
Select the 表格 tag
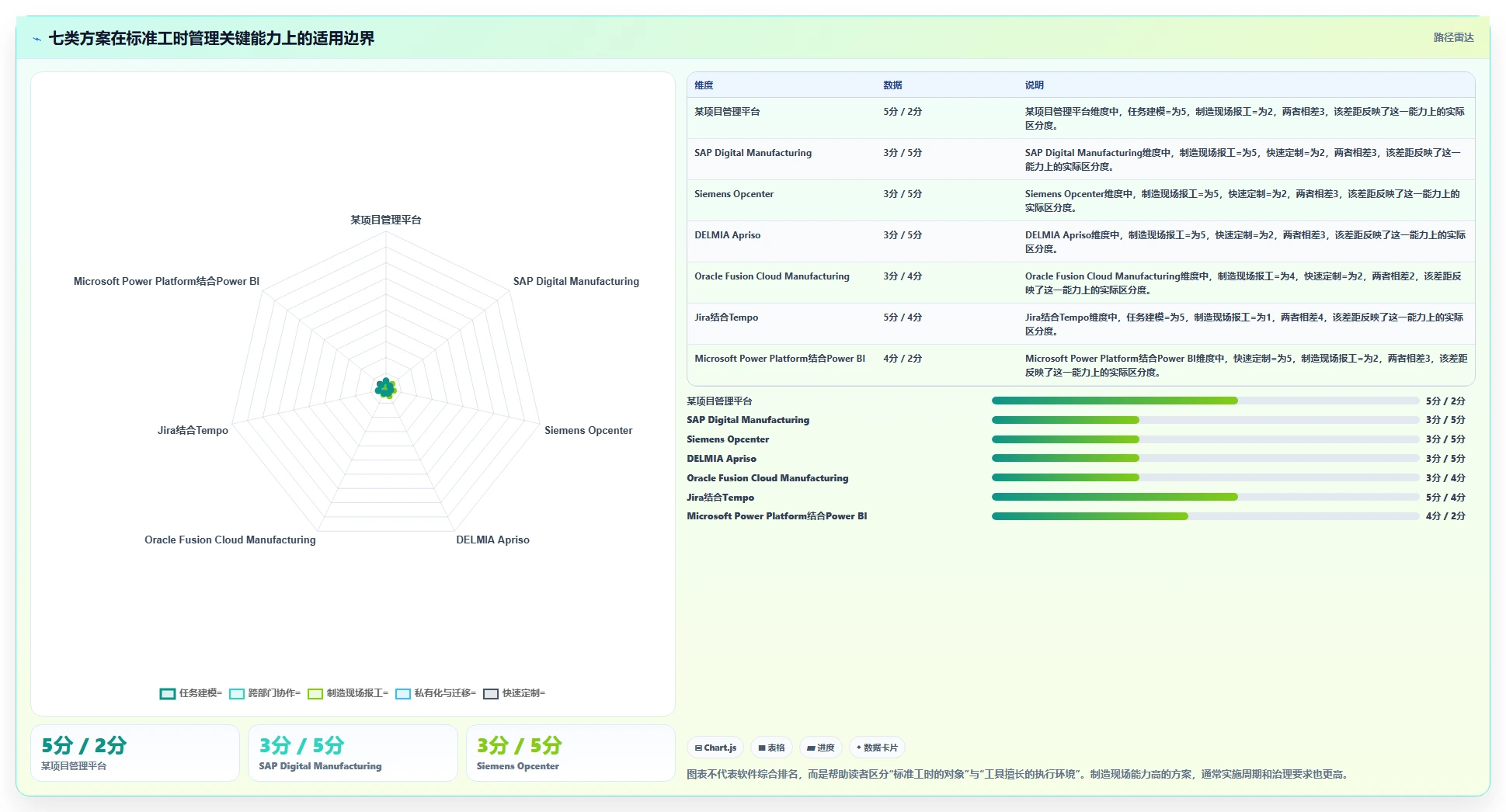click(x=771, y=748)
